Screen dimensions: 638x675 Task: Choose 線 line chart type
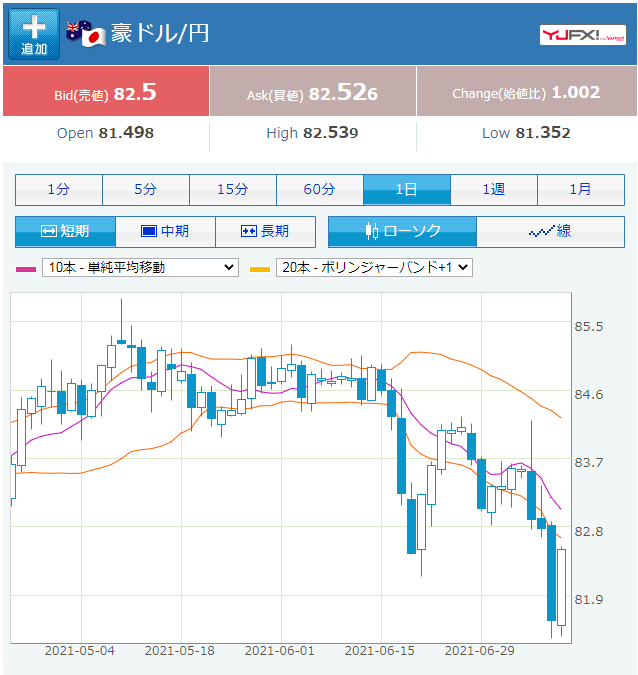point(551,232)
